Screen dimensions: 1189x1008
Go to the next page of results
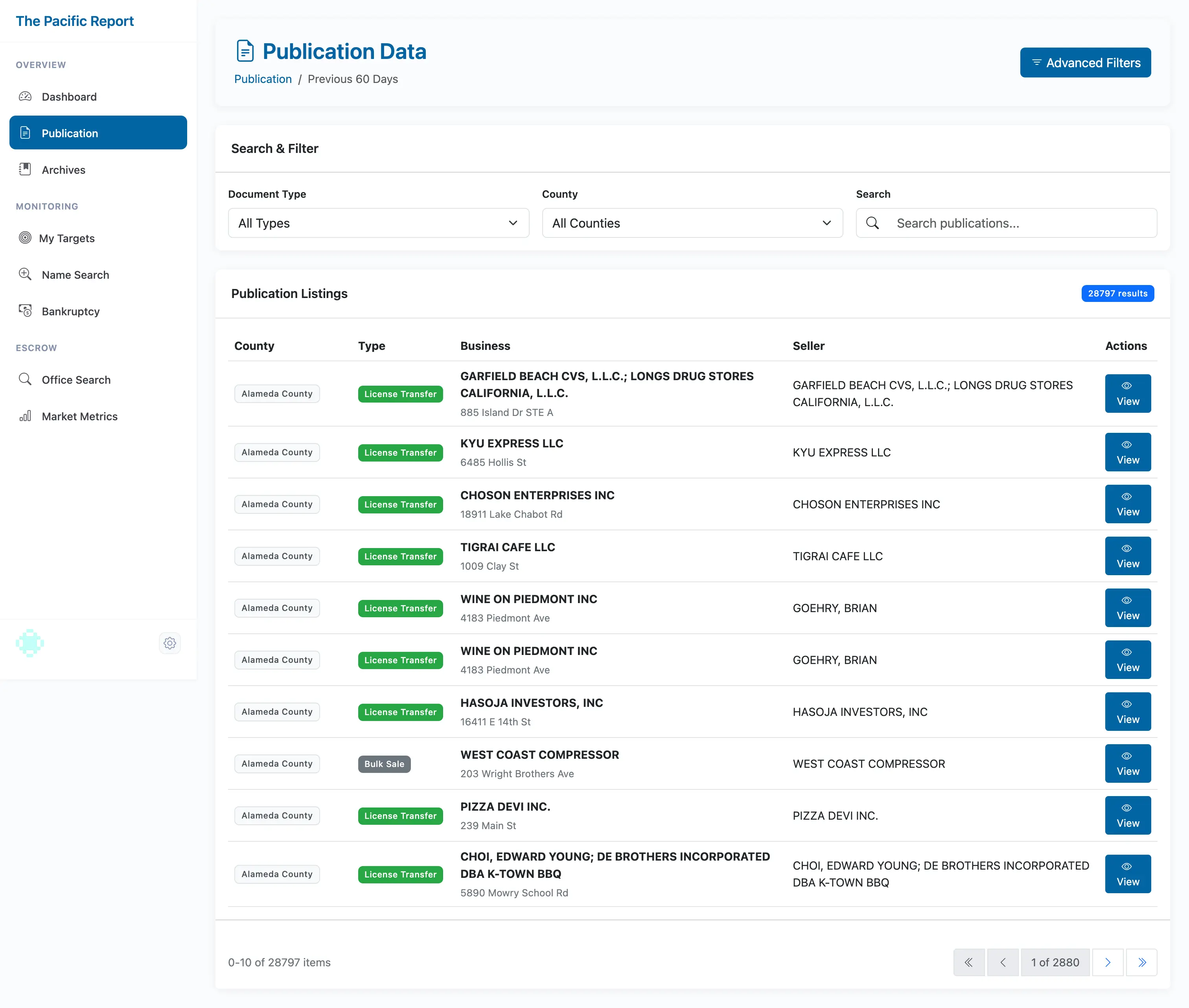(1108, 962)
